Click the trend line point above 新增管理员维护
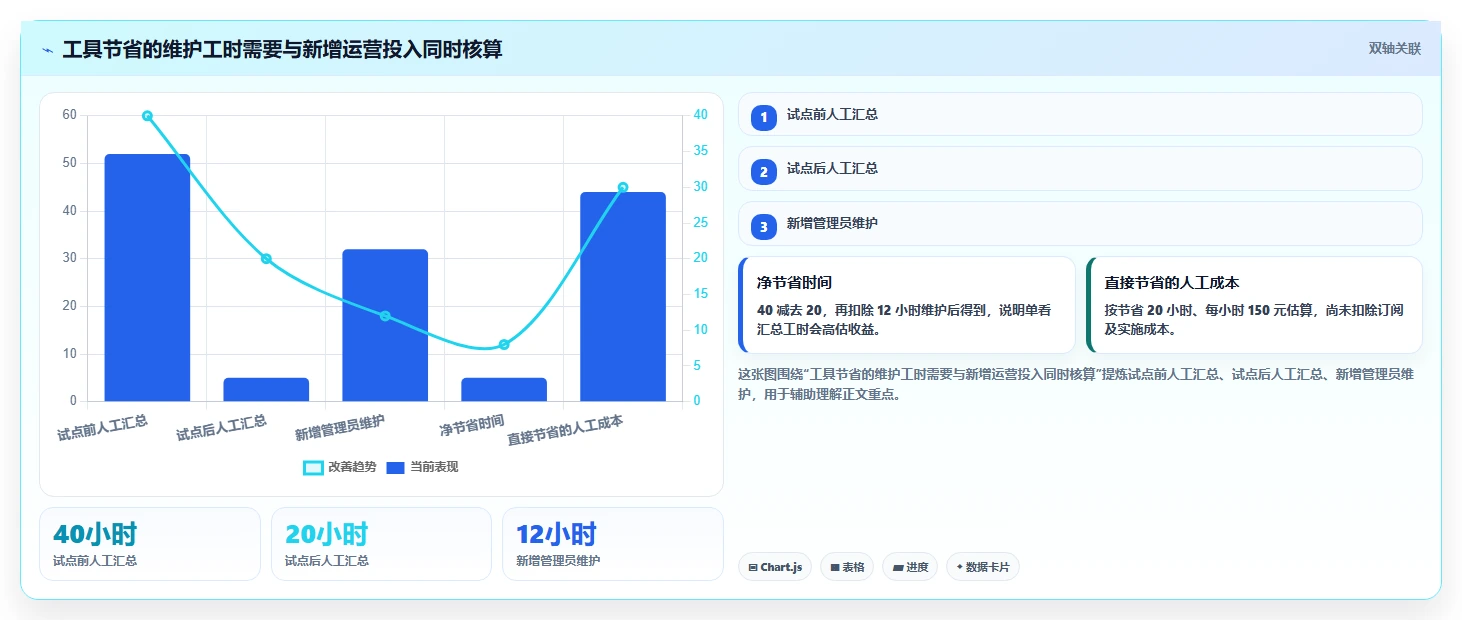 [x=385, y=316]
